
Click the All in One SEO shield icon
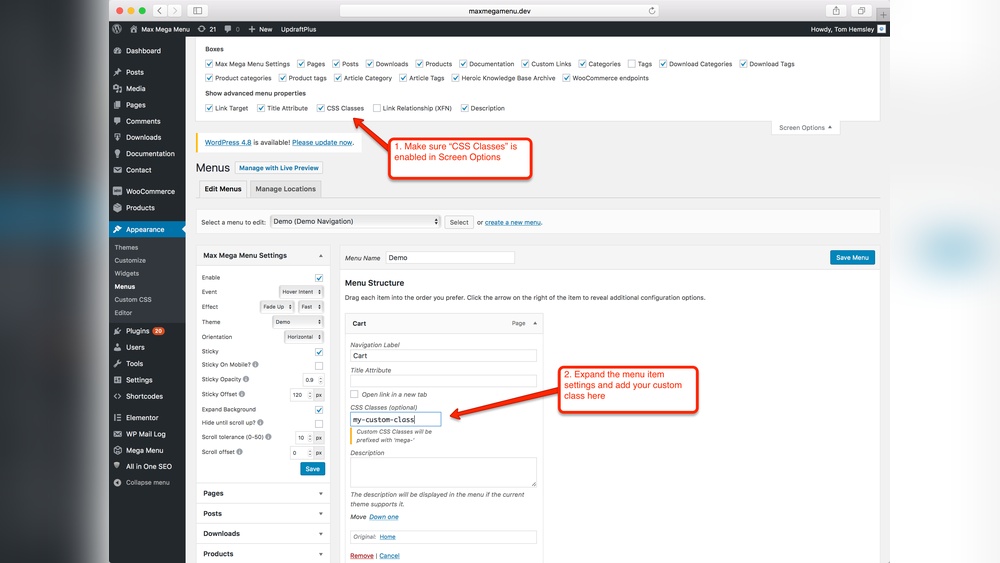(117, 466)
